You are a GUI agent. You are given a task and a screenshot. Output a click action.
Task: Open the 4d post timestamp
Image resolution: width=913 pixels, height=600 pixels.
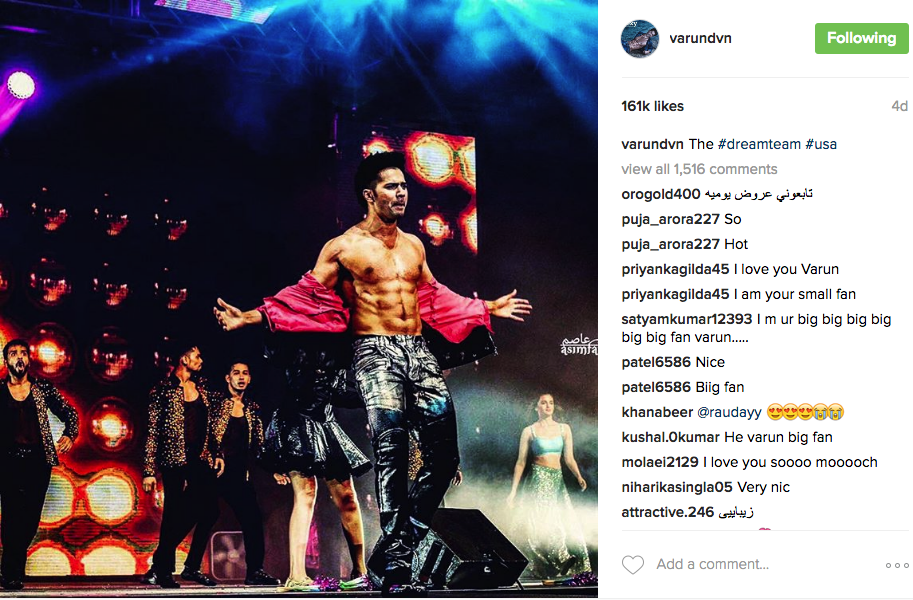click(x=900, y=106)
